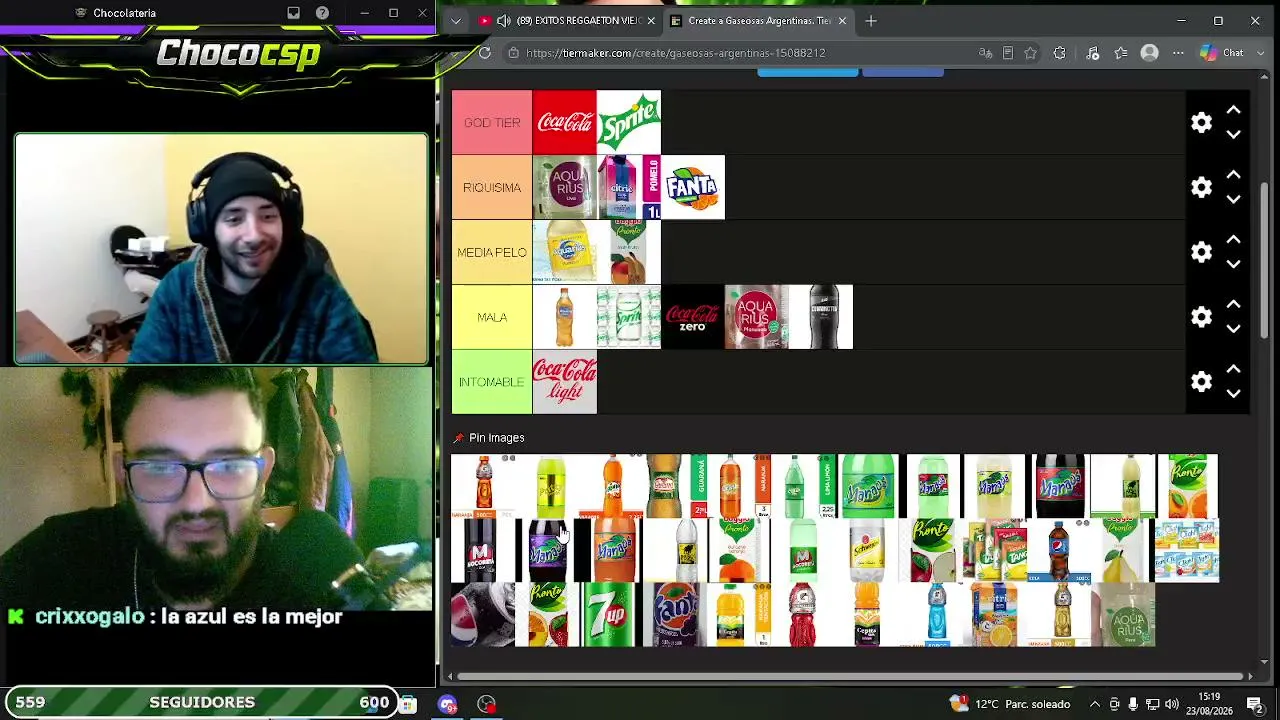Image resolution: width=1280 pixels, height=720 pixels.
Task: Open settings gear for GOD TIER row
Action: point(1201,123)
